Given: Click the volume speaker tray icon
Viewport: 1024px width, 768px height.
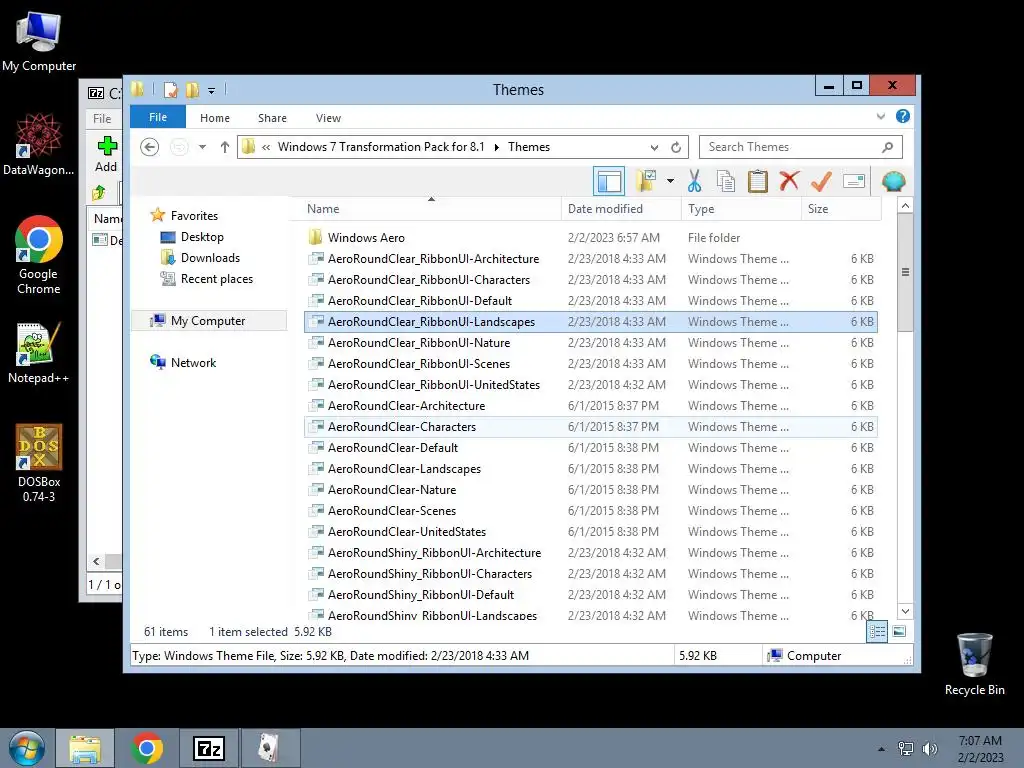Looking at the screenshot, I should point(930,749).
